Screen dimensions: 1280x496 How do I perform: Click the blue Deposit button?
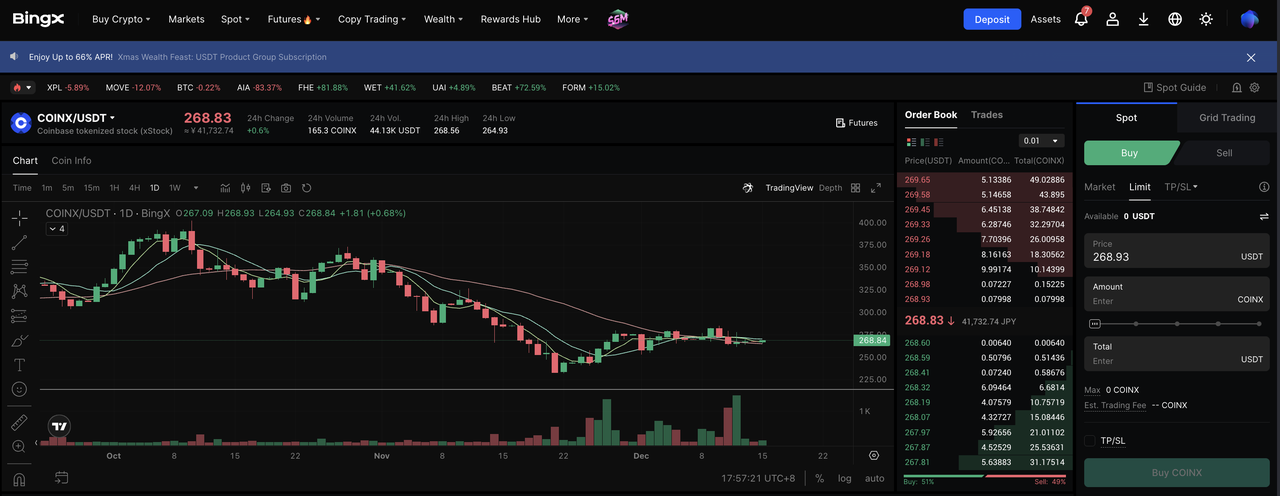tap(992, 19)
